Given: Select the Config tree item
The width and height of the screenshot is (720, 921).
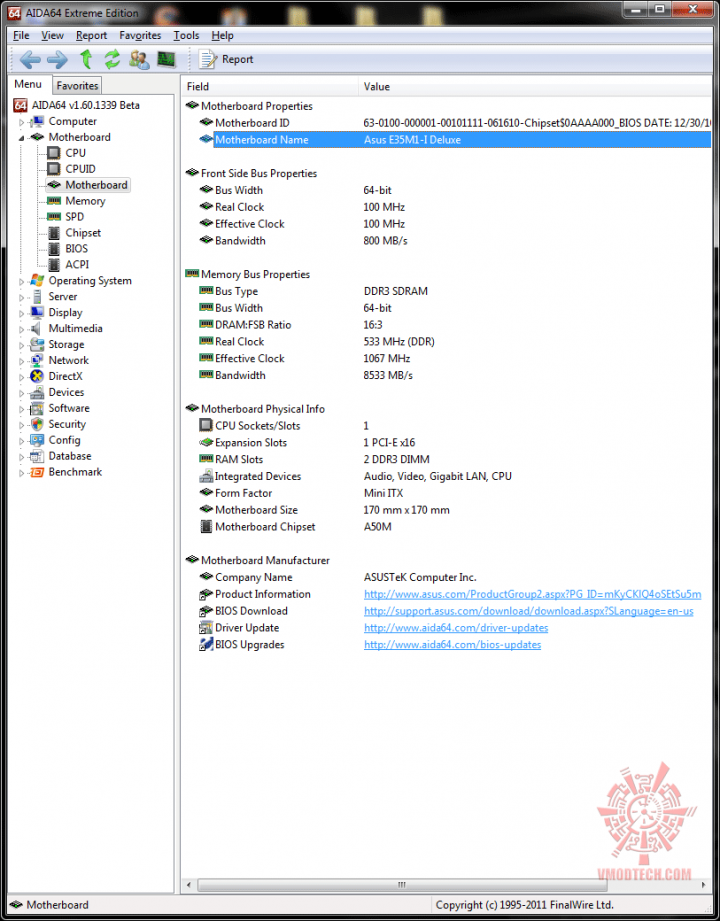Looking at the screenshot, I should coord(65,441).
